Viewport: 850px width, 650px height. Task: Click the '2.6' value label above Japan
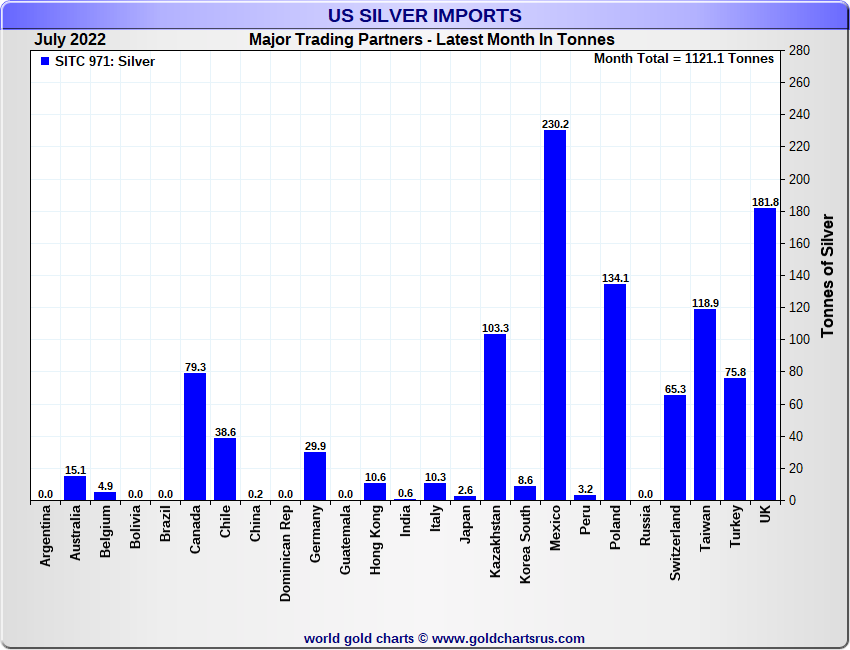(x=465, y=490)
